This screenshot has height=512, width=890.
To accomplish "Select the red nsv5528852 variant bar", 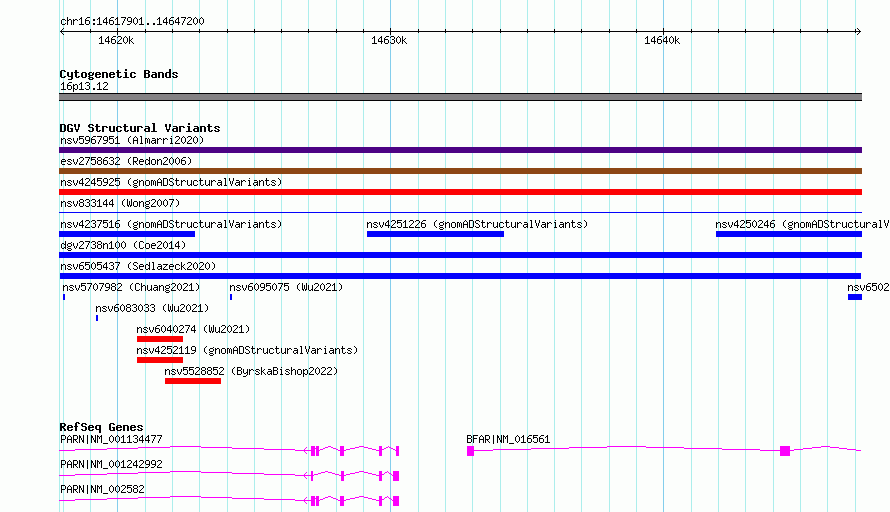I will [x=193, y=381].
